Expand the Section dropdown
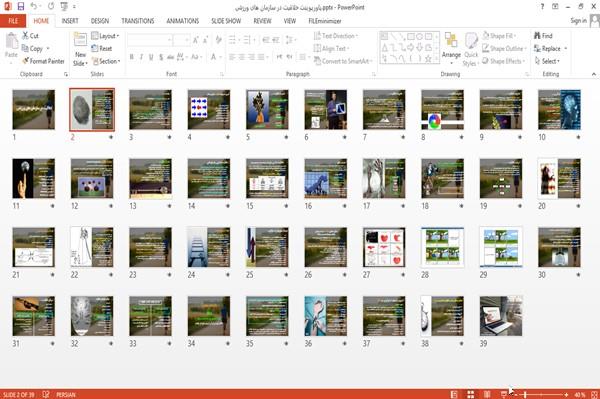This screenshot has width=600, height=399. click(x=106, y=61)
